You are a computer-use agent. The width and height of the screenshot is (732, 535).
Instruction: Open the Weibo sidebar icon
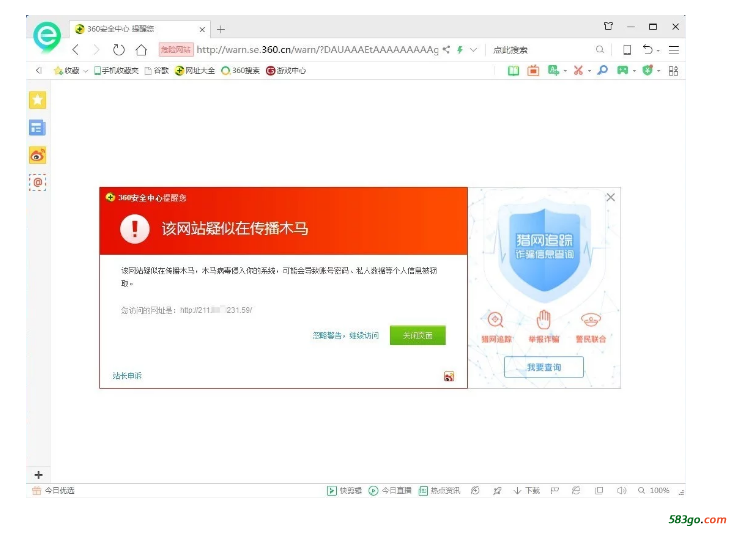coord(37,155)
